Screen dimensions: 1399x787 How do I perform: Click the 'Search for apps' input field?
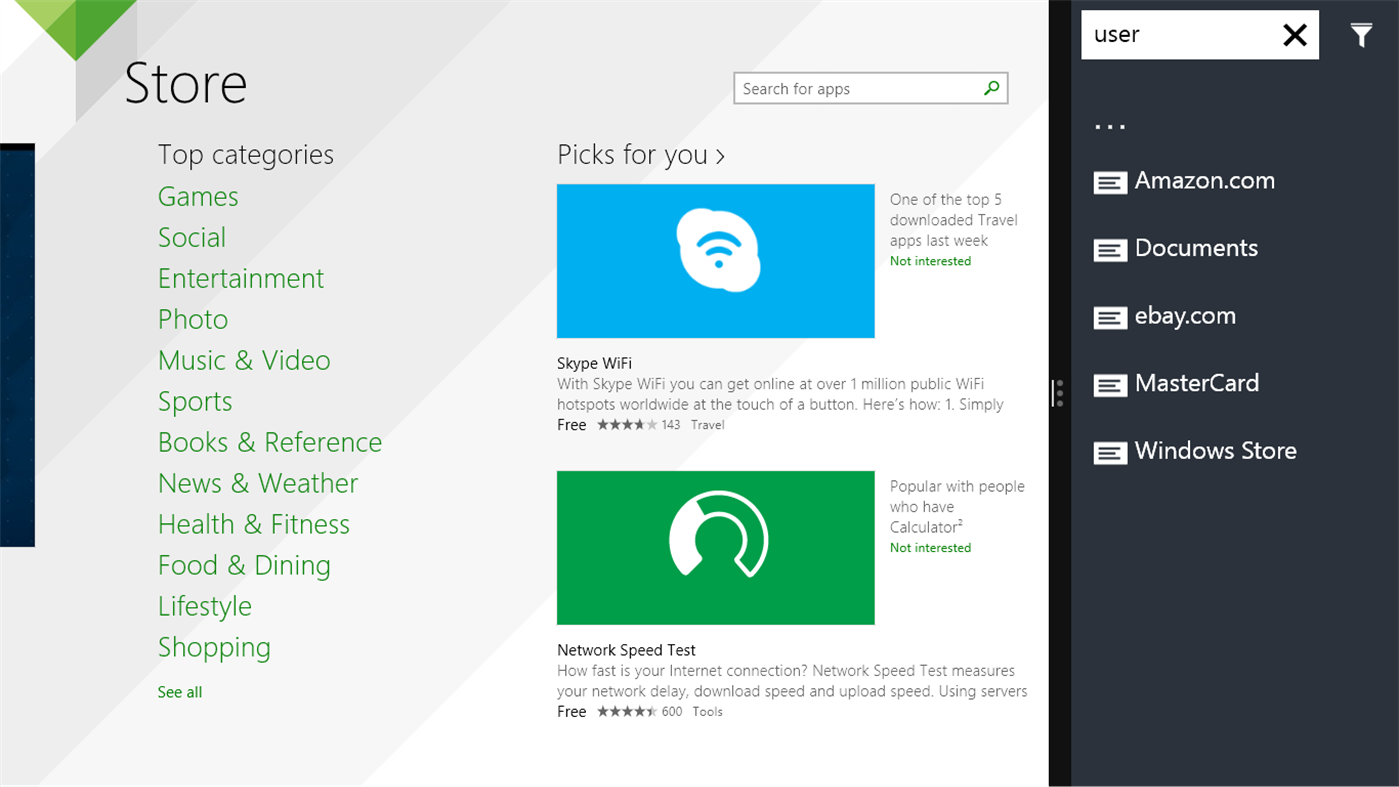(x=855, y=89)
